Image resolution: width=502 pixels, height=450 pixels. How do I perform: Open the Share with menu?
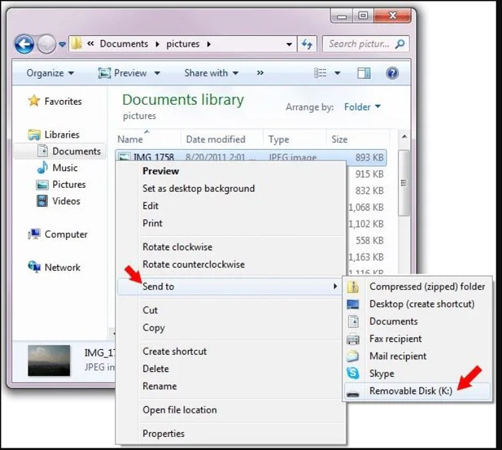pos(211,73)
